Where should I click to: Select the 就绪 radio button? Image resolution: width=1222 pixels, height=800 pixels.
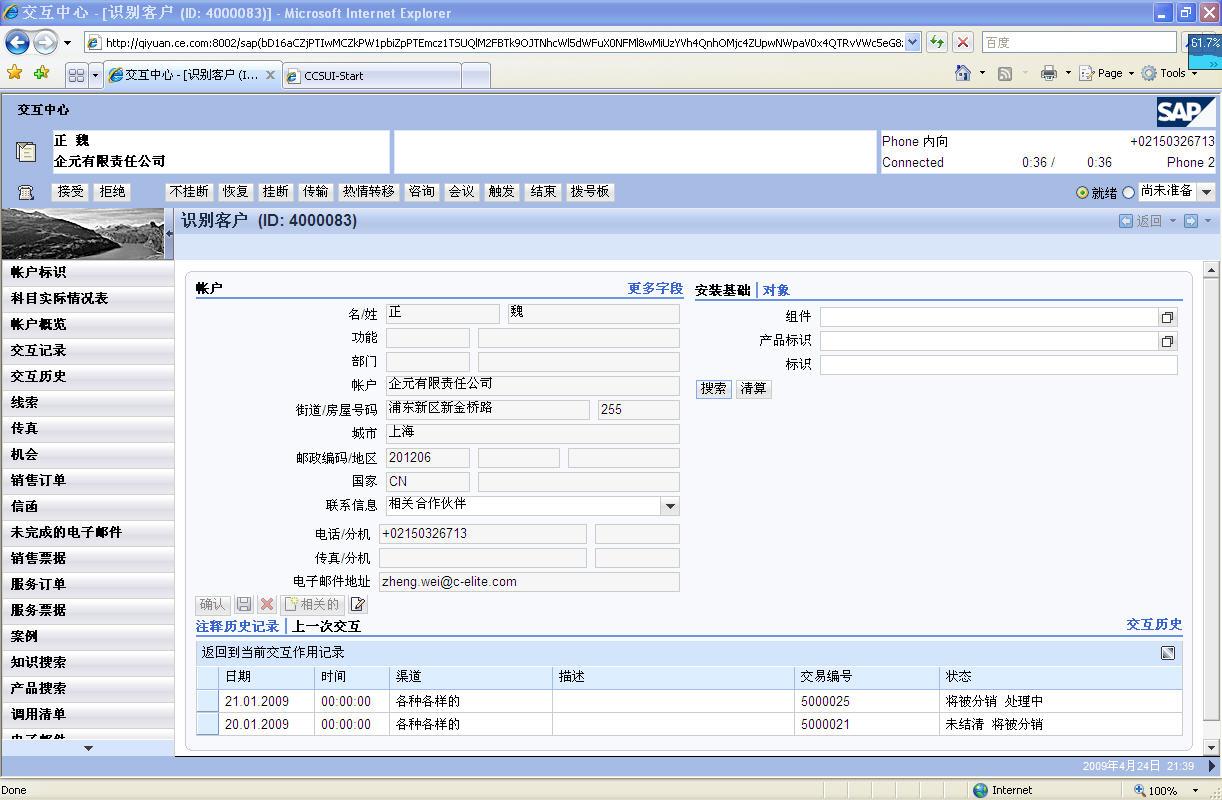pyautogui.click(x=1082, y=192)
